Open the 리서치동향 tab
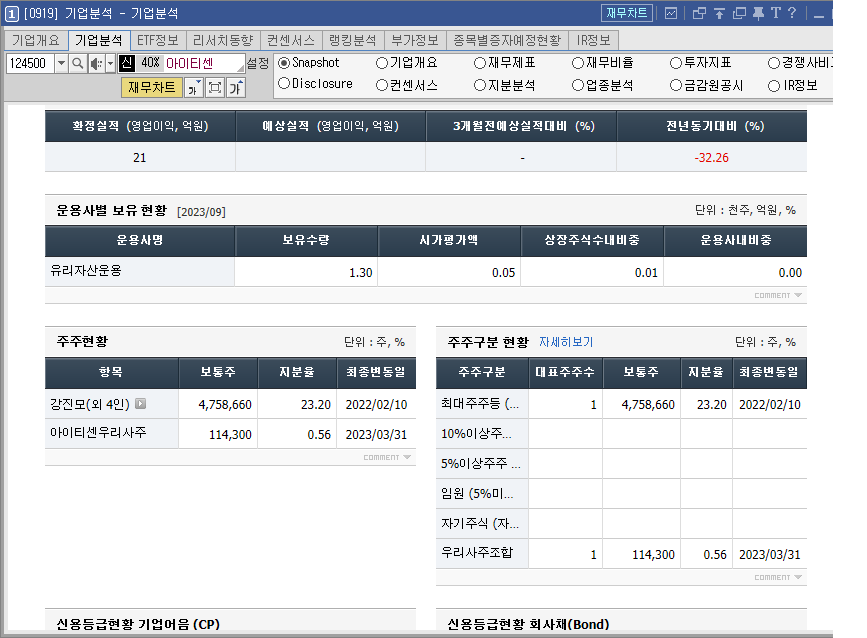 tap(223, 40)
